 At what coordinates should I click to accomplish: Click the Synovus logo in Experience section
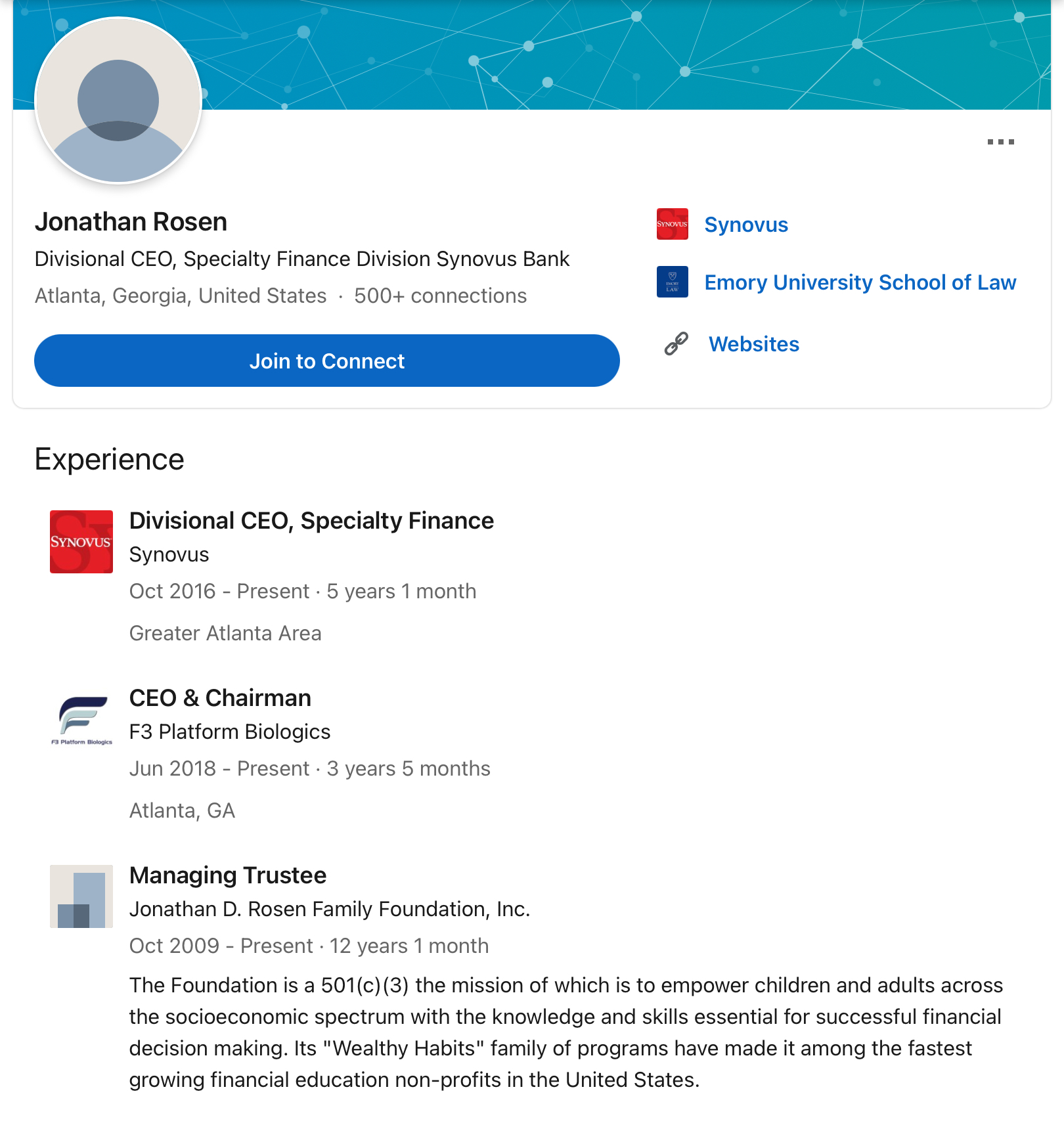tap(81, 542)
